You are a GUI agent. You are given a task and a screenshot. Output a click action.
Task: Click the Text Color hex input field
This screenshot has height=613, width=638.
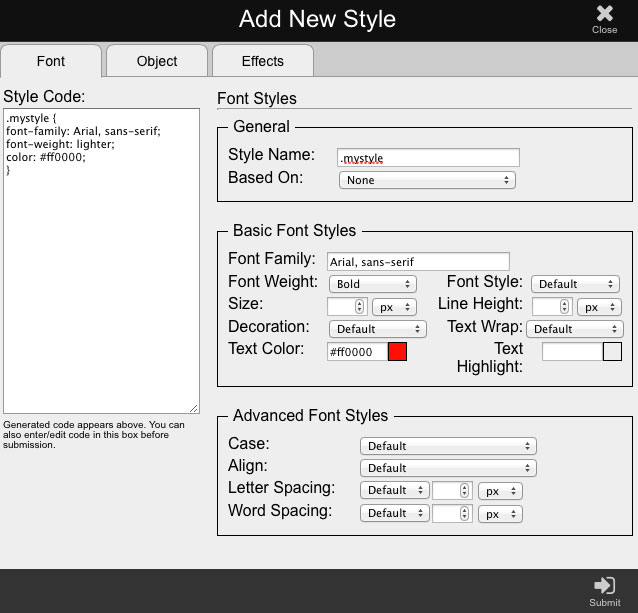point(357,352)
